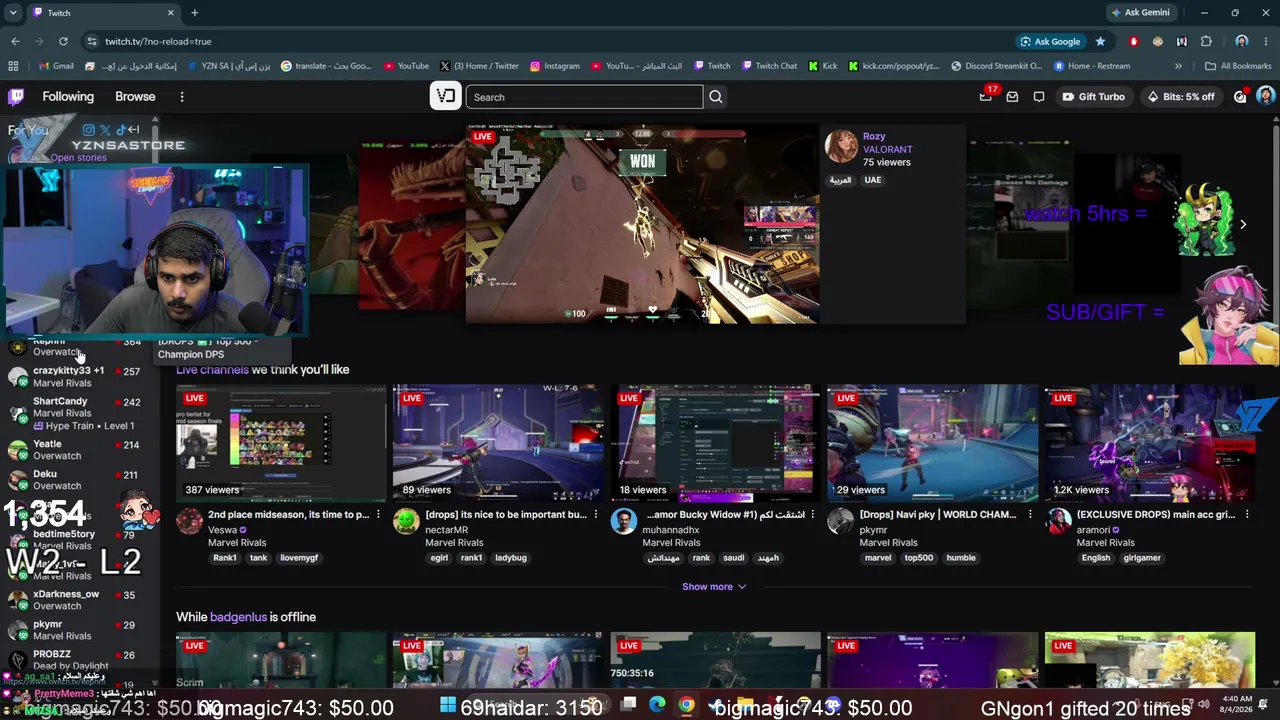Open the VALORANT category link
This screenshot has width=1280, height=720.
point(888,149)
